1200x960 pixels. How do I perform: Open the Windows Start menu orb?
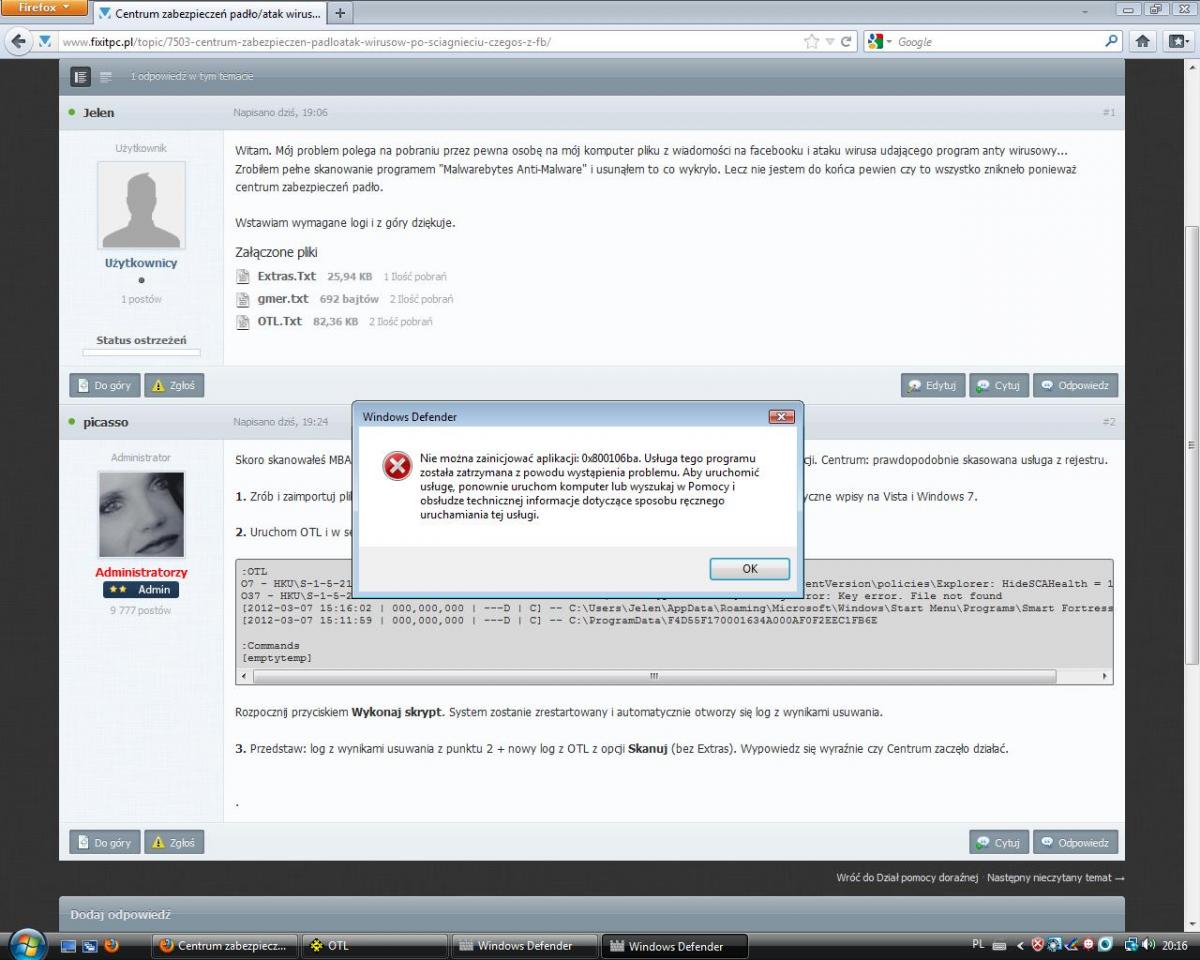(26, 944)
